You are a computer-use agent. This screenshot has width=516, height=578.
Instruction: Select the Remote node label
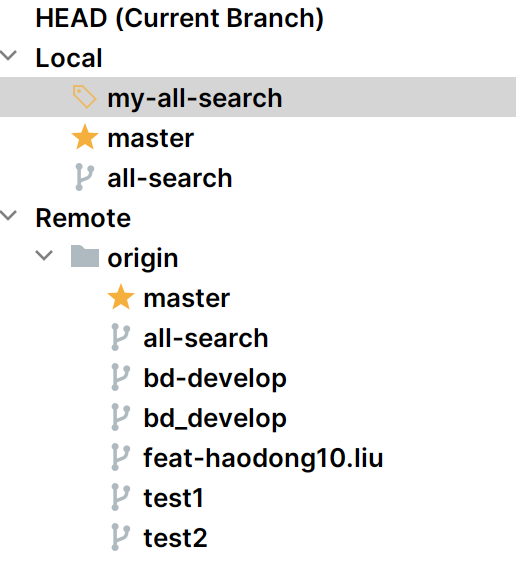click(x=83, y=218)
